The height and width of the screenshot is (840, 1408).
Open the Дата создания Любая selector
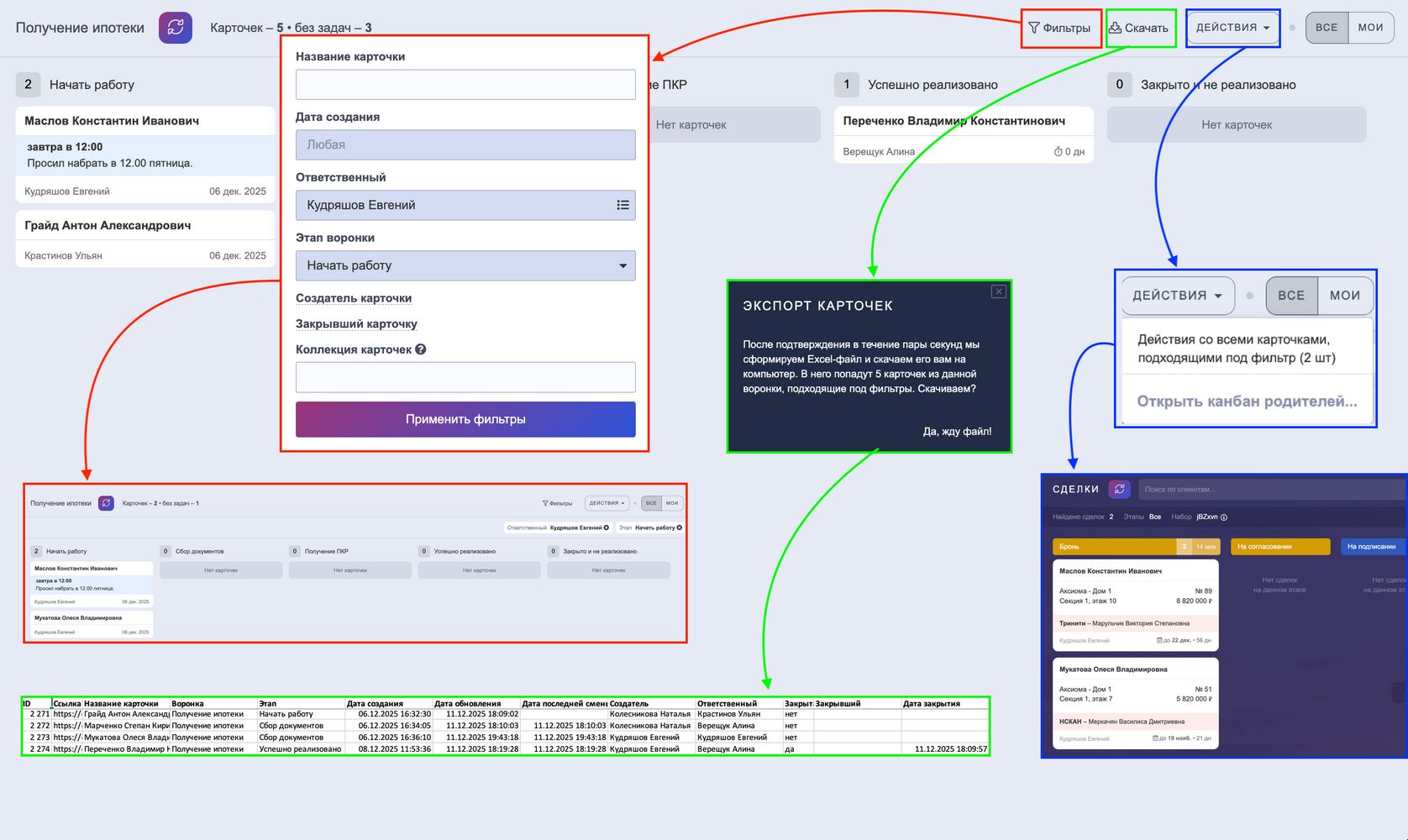coord(465,144)
